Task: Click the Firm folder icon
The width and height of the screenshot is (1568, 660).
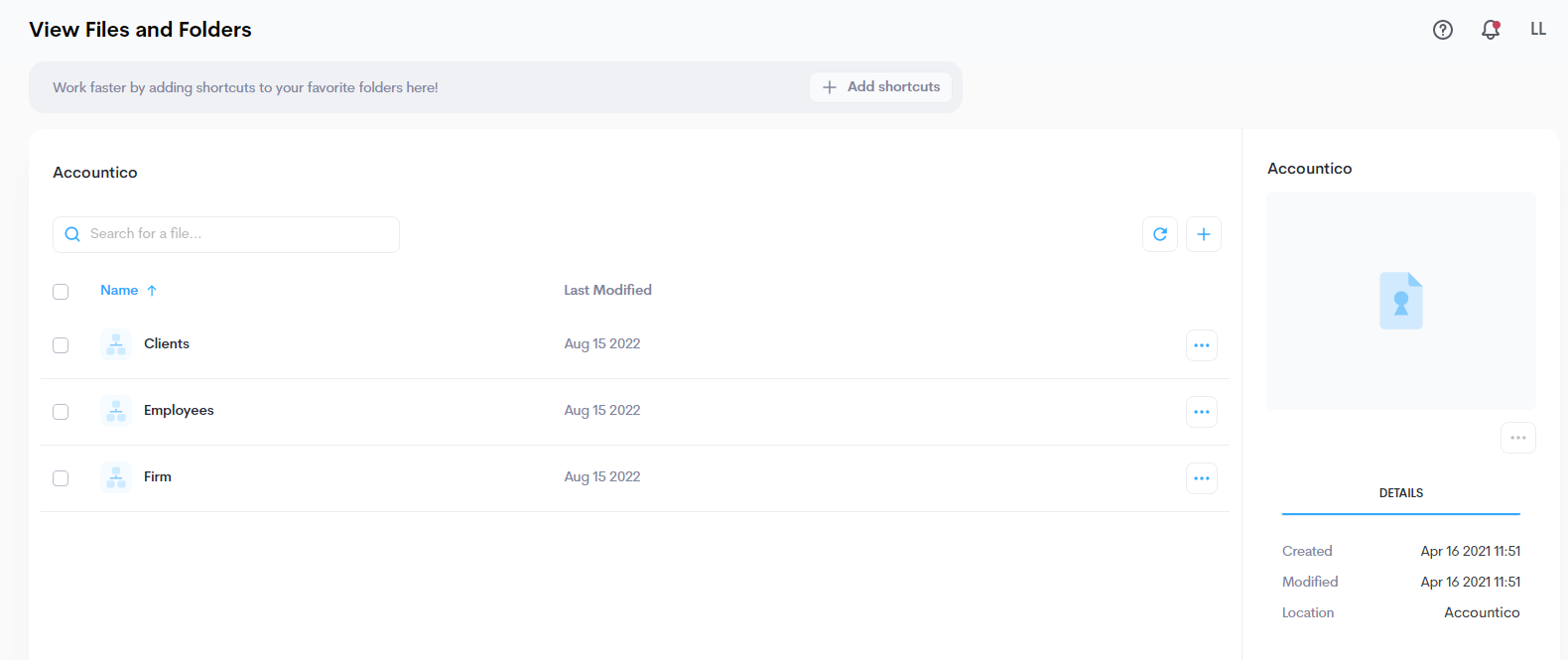Action: tap(116, 477)
